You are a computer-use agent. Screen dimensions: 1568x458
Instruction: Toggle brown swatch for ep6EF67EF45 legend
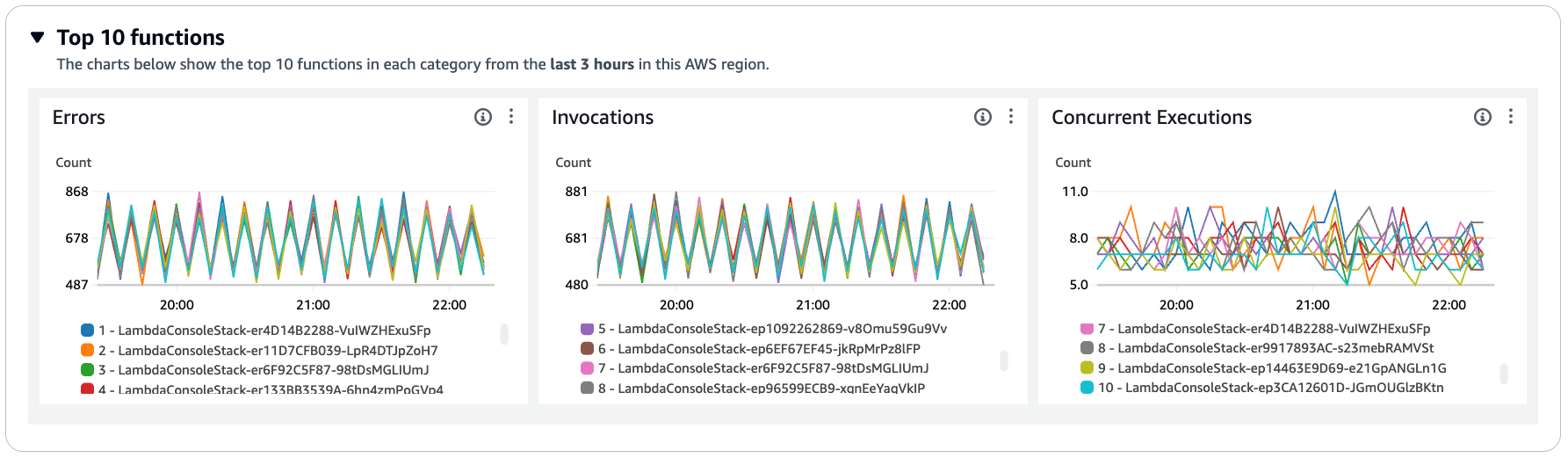pos(587,349)
